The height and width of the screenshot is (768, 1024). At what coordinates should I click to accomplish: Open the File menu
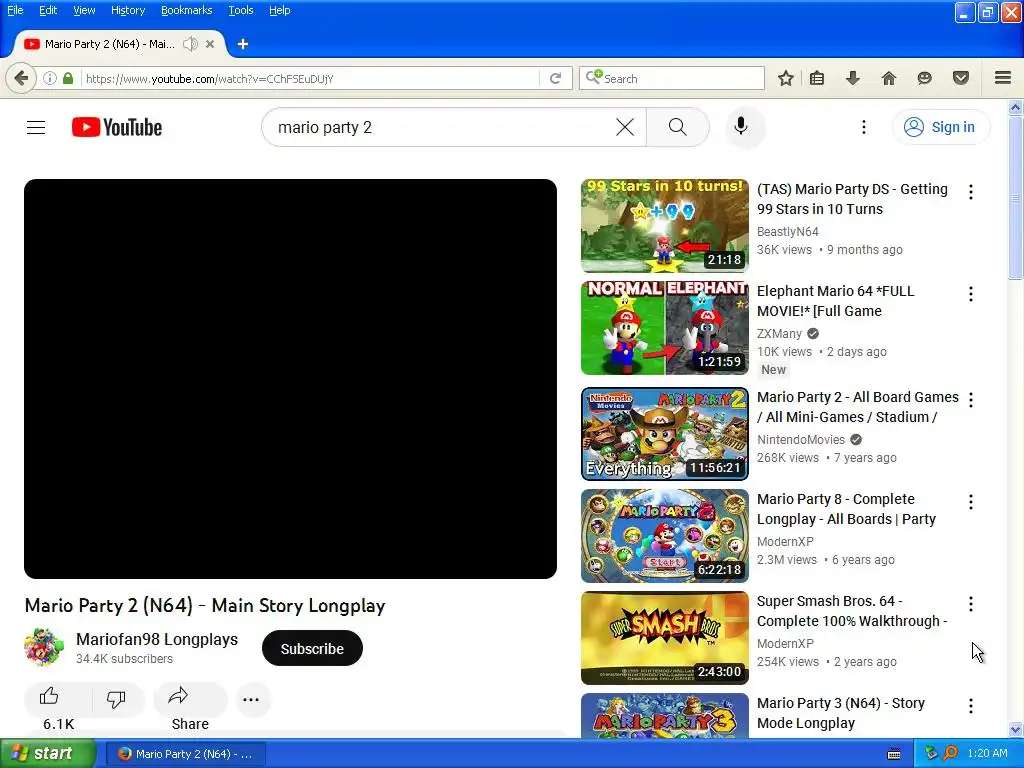coord(15,10)
